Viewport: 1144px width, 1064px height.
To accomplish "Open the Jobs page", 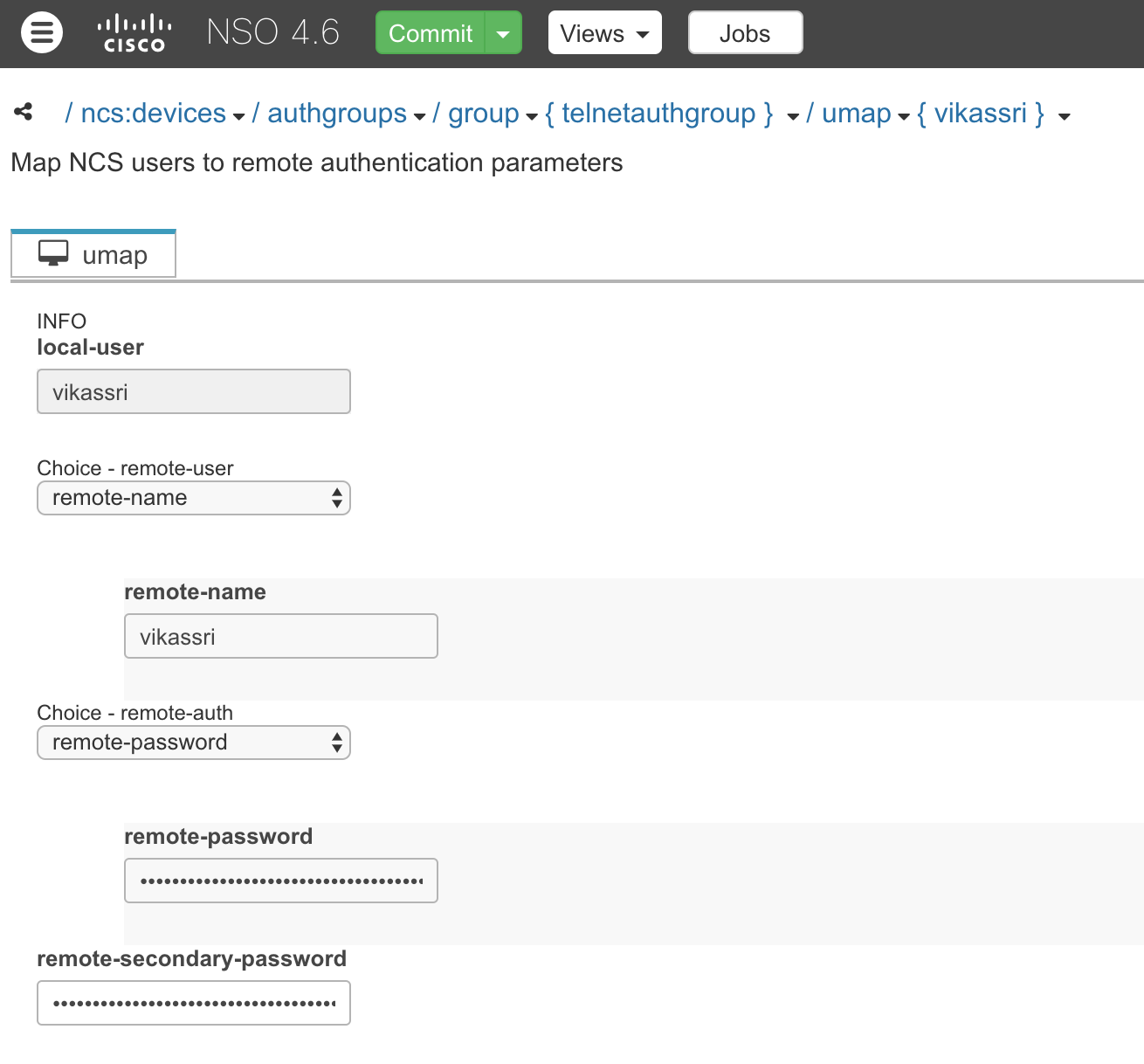I will pyautogui.click(x=745, y=33).
